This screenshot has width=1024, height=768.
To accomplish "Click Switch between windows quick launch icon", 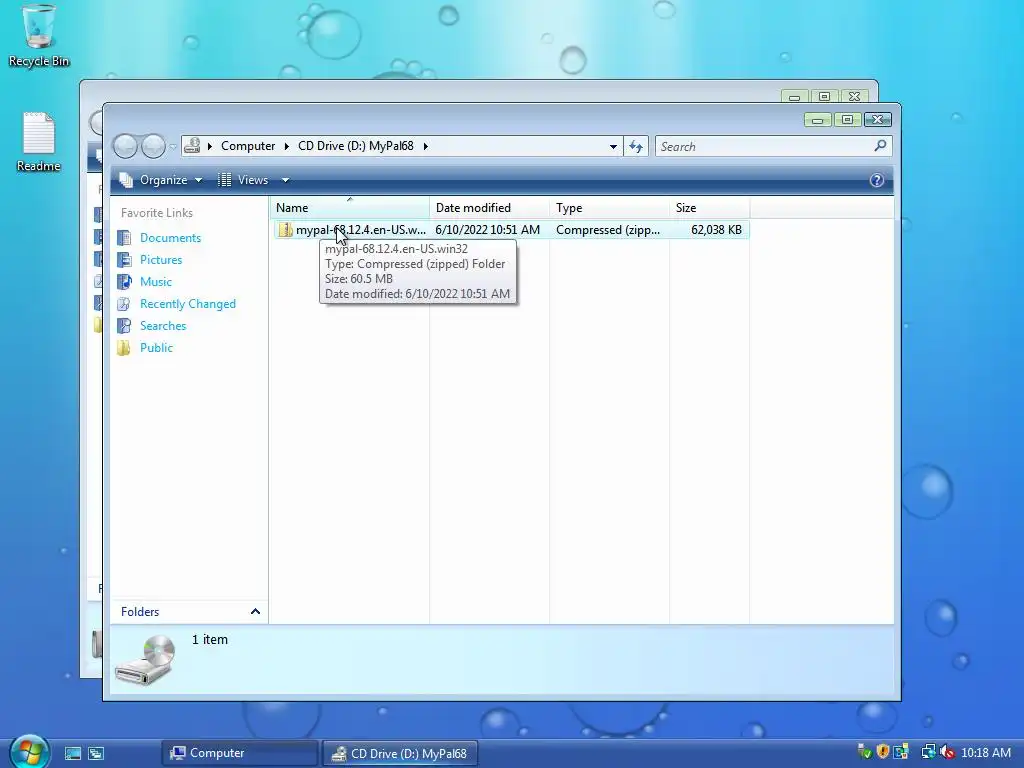I will pos(96,754).
